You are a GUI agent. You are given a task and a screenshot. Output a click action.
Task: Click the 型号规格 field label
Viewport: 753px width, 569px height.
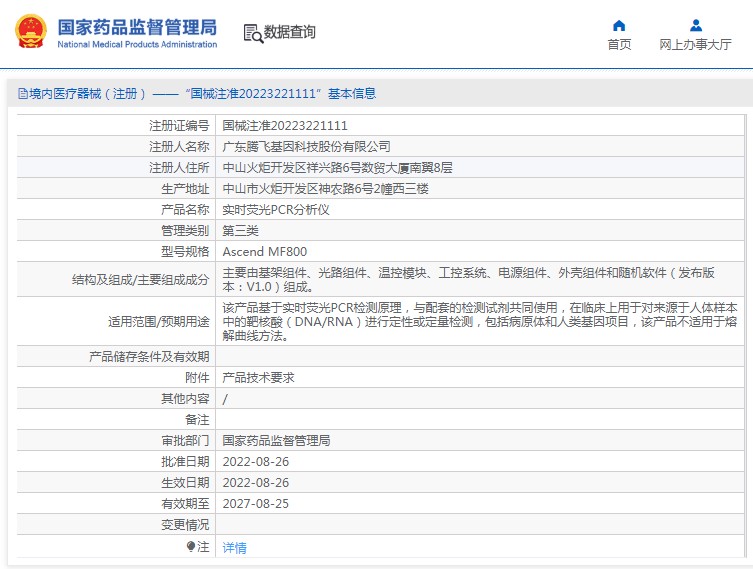(x=185, y=252)
